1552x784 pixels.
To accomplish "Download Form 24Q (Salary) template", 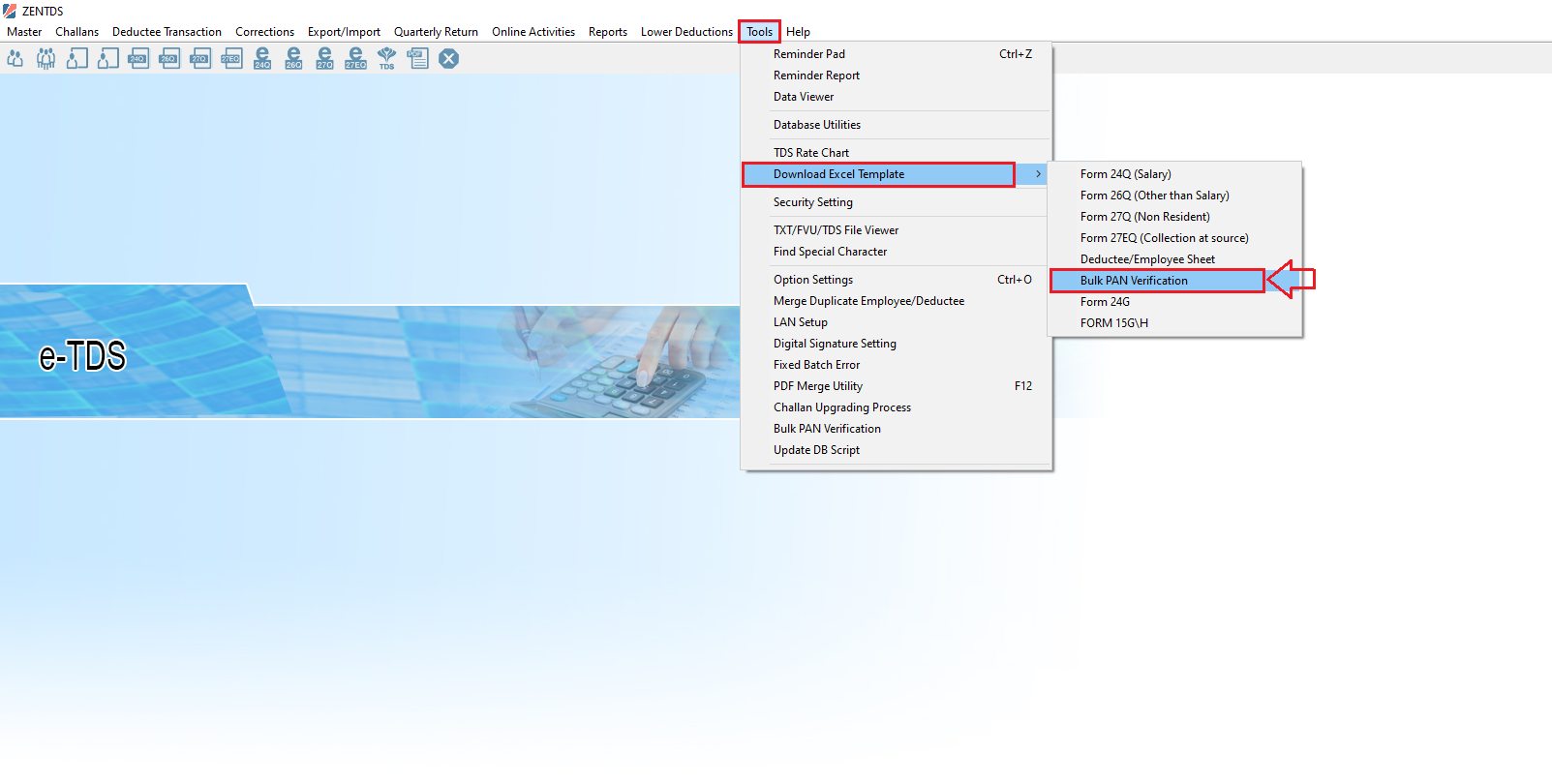I will pos(1175,174).
